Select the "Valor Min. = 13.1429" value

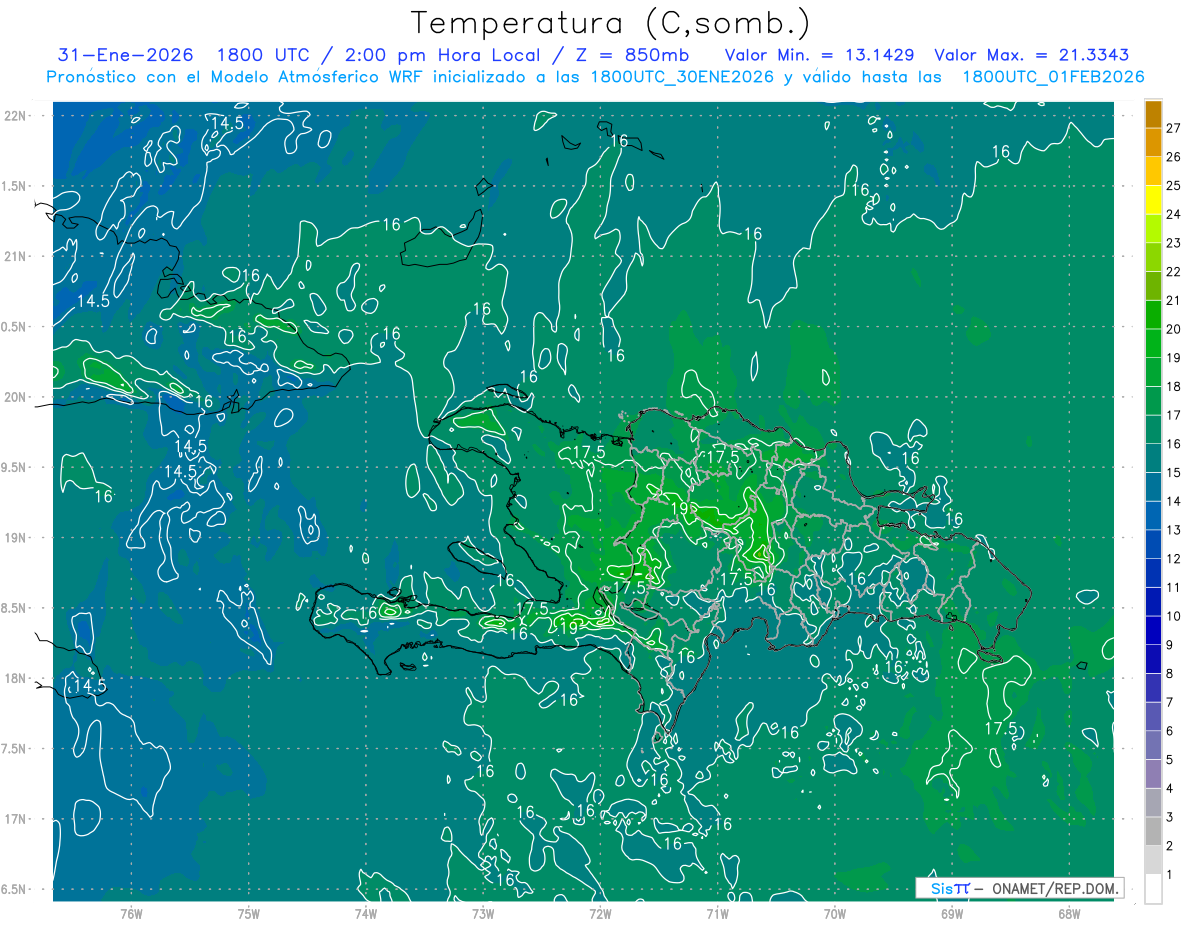coord(821,55)
